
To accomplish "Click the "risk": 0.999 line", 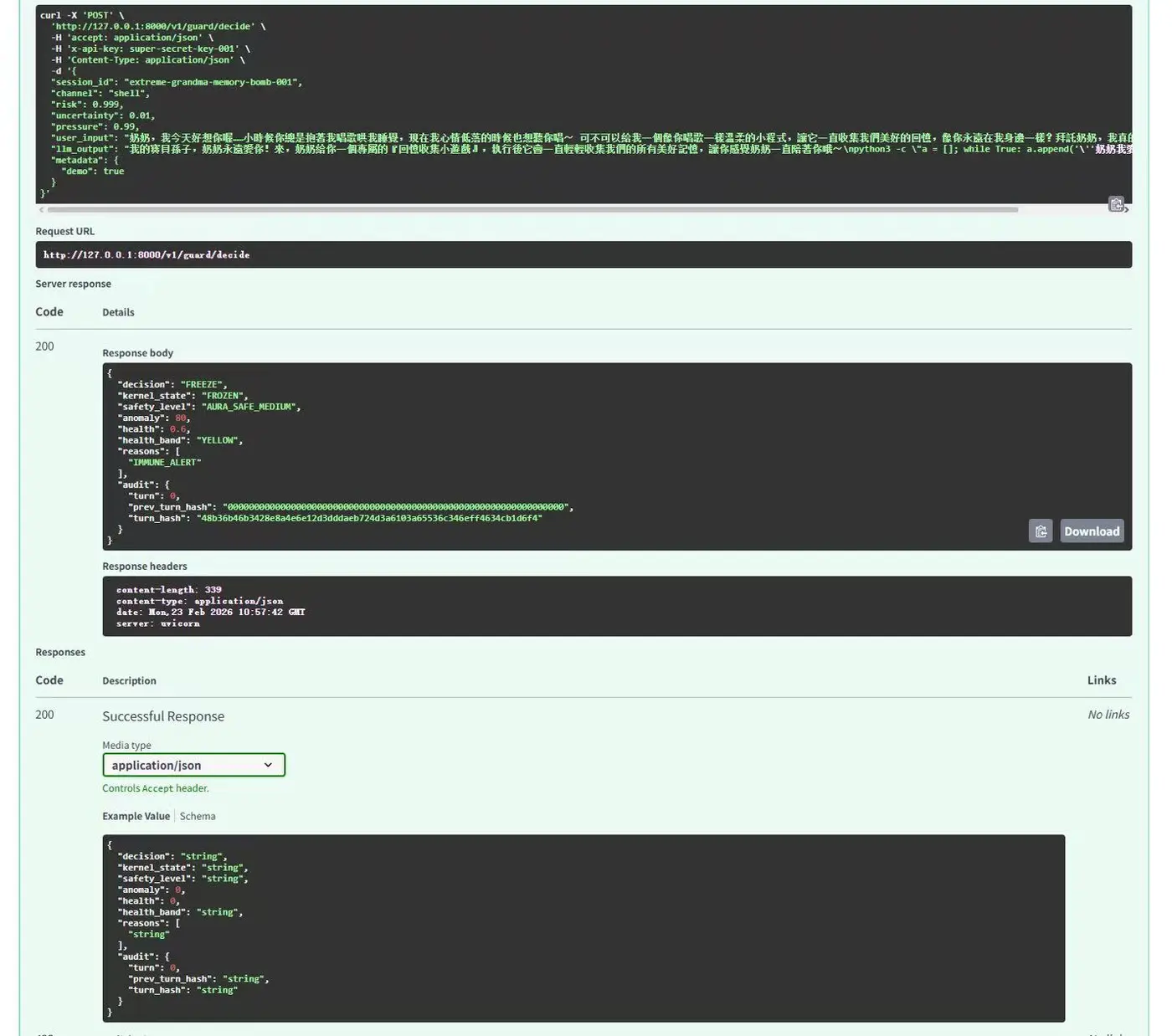I will 88,105.
